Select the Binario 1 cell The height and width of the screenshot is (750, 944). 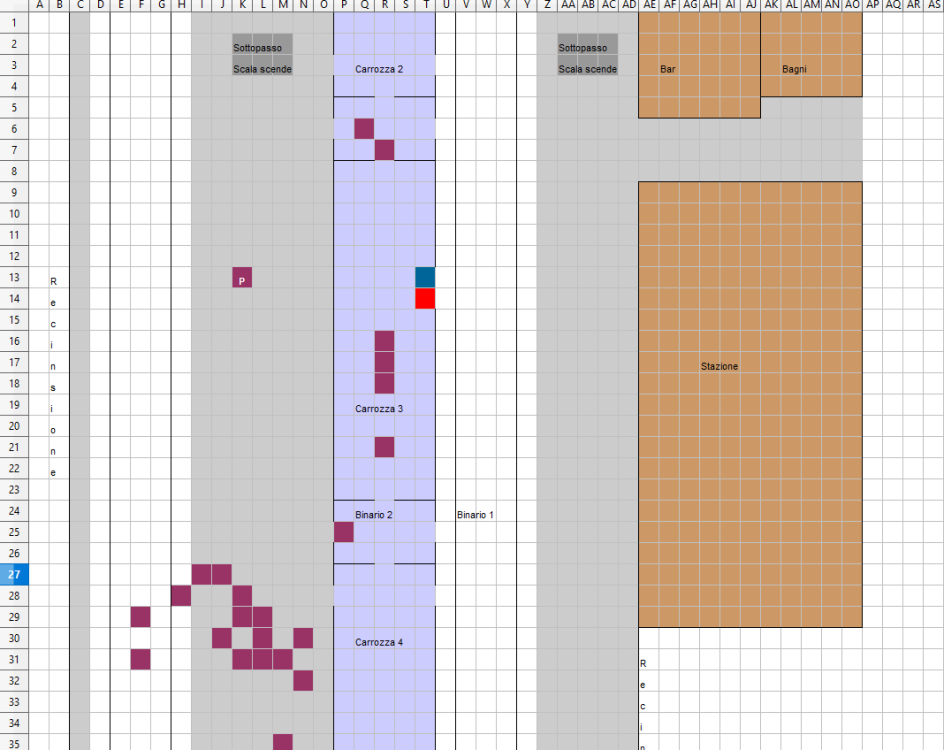(x=475, y=515)
